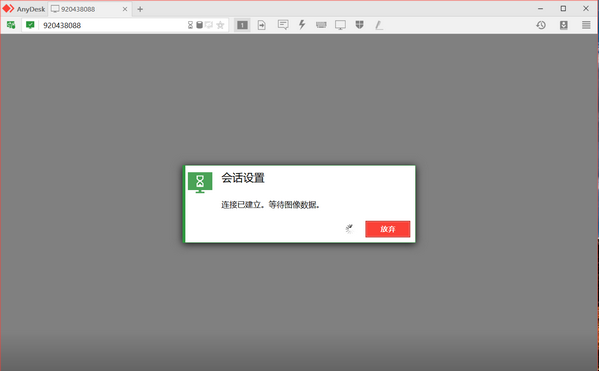Open the whiteboard pen icon

click(x=379, y=25)
